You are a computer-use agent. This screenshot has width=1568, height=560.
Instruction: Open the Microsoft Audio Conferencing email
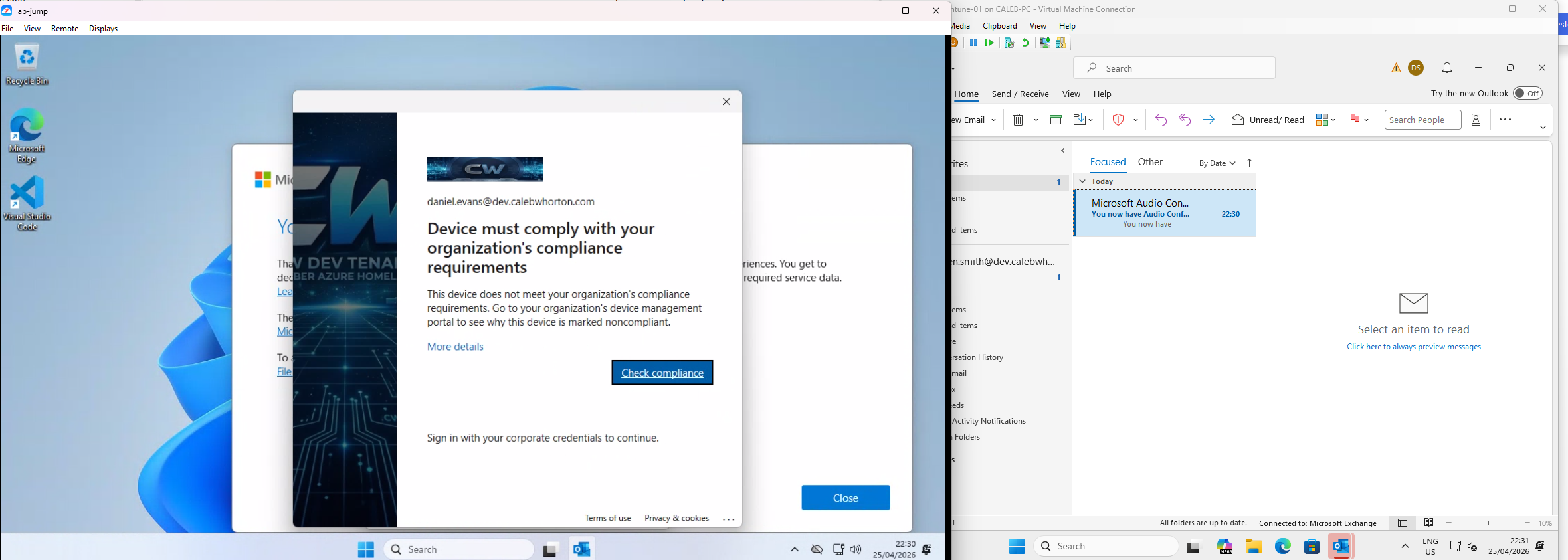click(1165, 213)
